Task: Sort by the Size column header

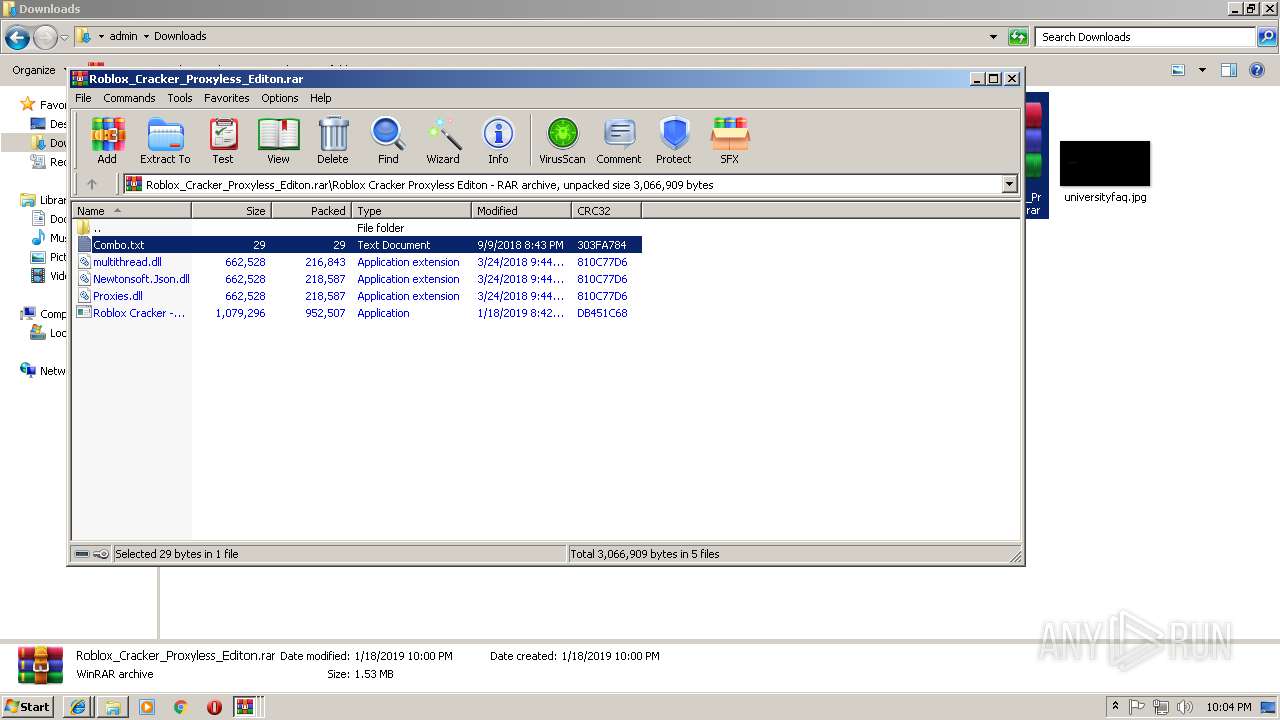Action: (231, 211)
